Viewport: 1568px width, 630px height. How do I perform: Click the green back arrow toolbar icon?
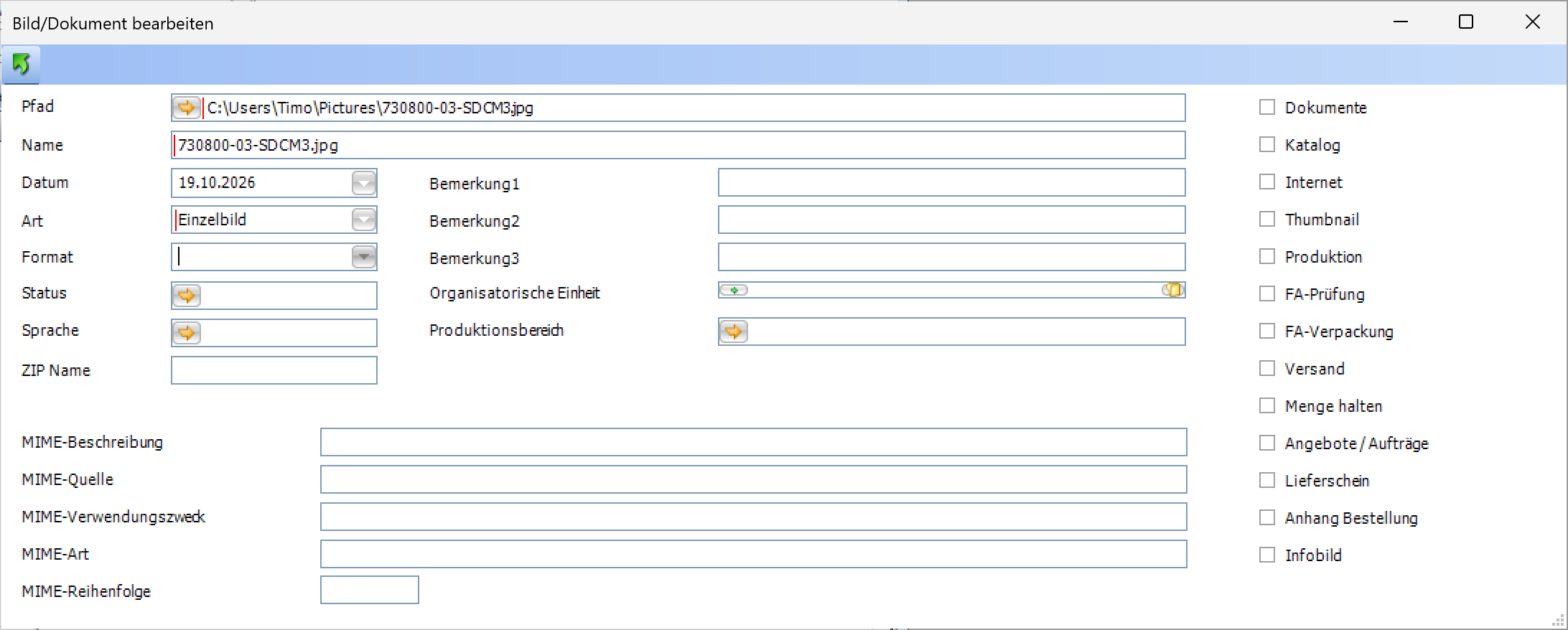(21, 65)
